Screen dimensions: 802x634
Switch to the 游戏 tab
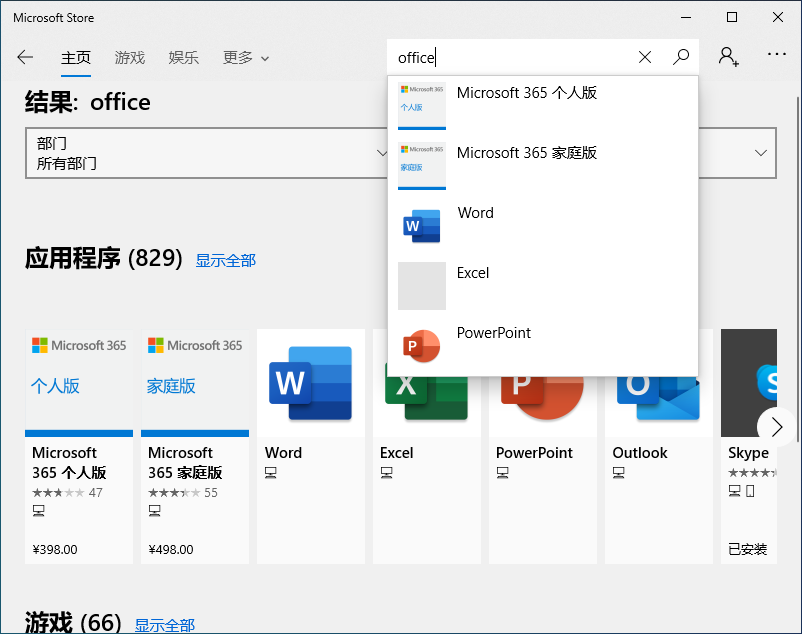[x=130, y=58]
